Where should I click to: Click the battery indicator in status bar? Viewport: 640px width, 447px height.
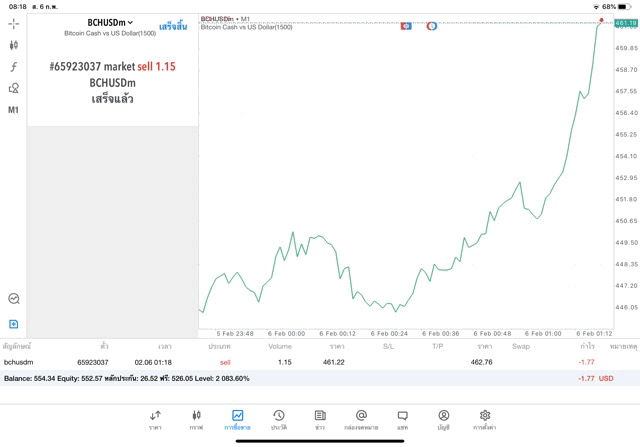click(624, 7)
